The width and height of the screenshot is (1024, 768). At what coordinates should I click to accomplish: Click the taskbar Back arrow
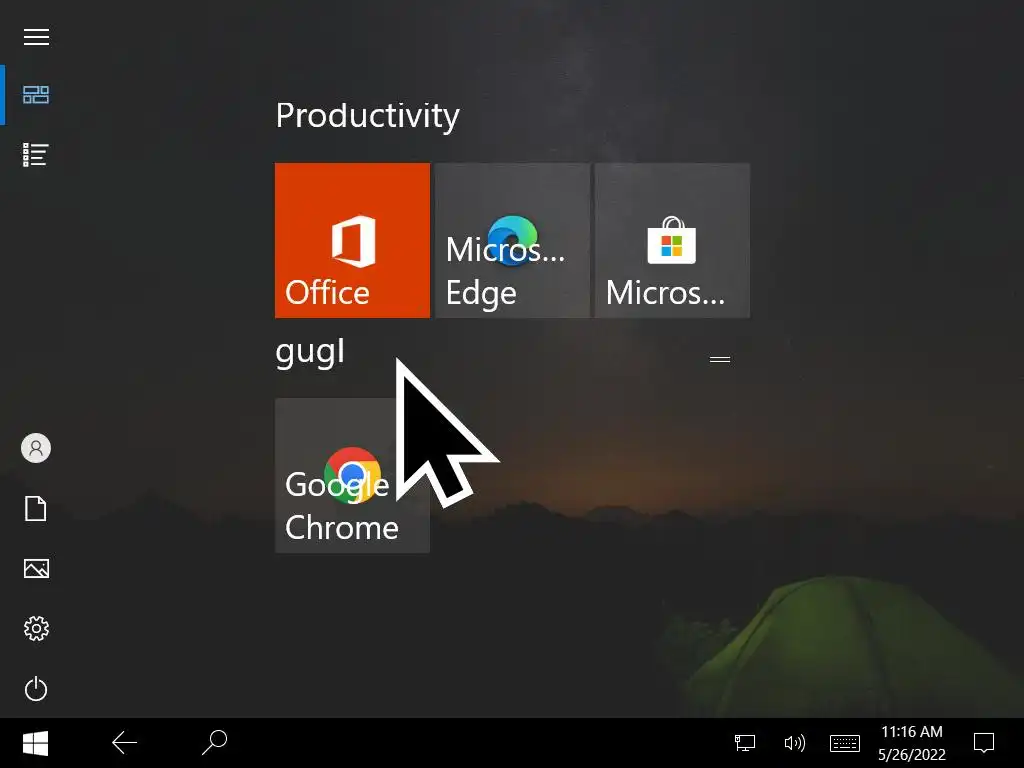pyautogui.click(x=124, y=743)
